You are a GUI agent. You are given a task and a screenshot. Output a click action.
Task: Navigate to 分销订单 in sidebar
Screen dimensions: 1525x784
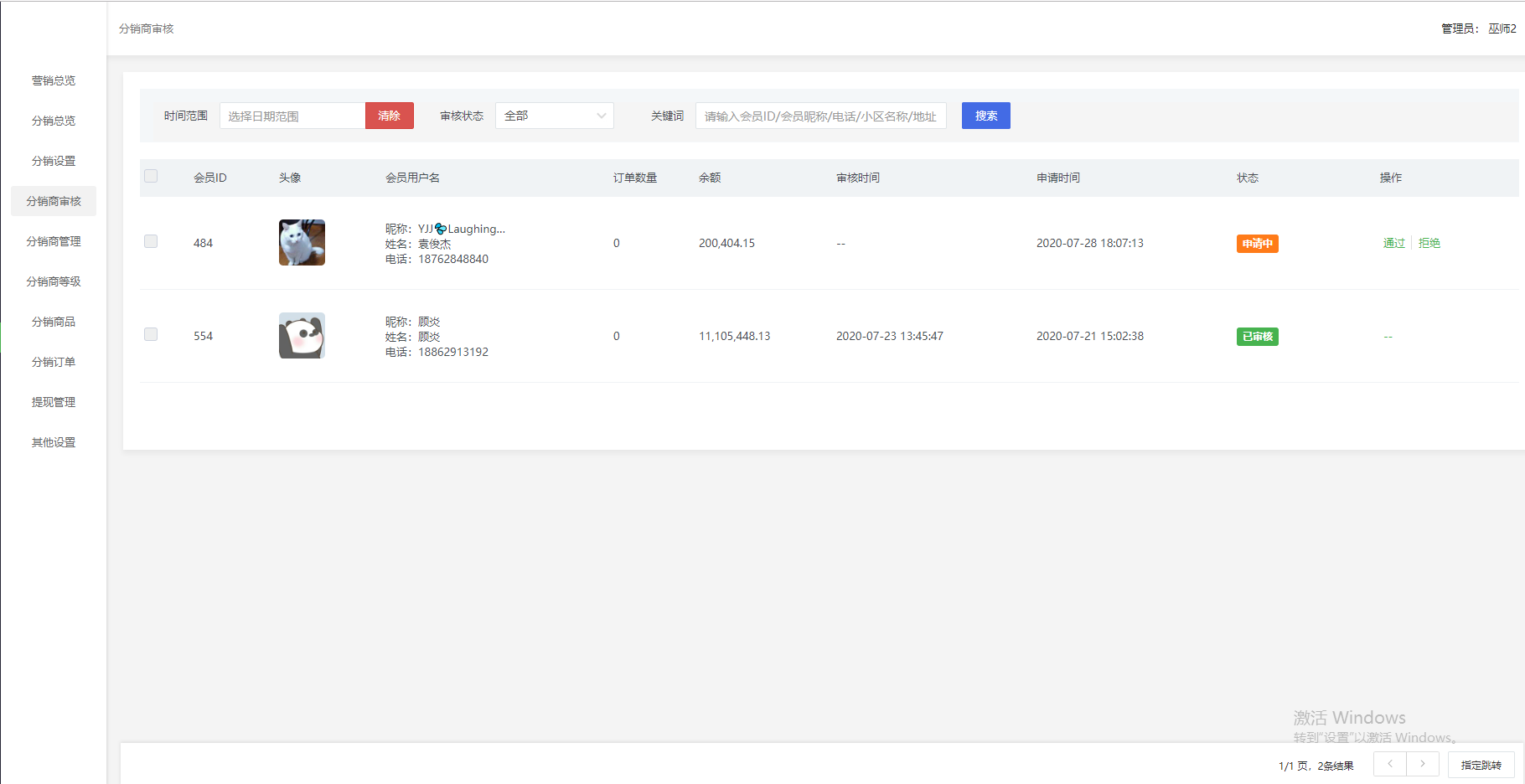coord(54,362)
